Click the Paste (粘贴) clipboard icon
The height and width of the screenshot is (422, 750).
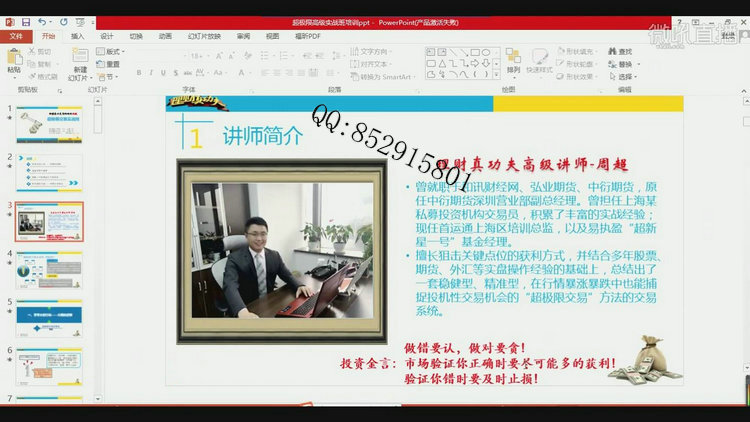tap(14, 59)
